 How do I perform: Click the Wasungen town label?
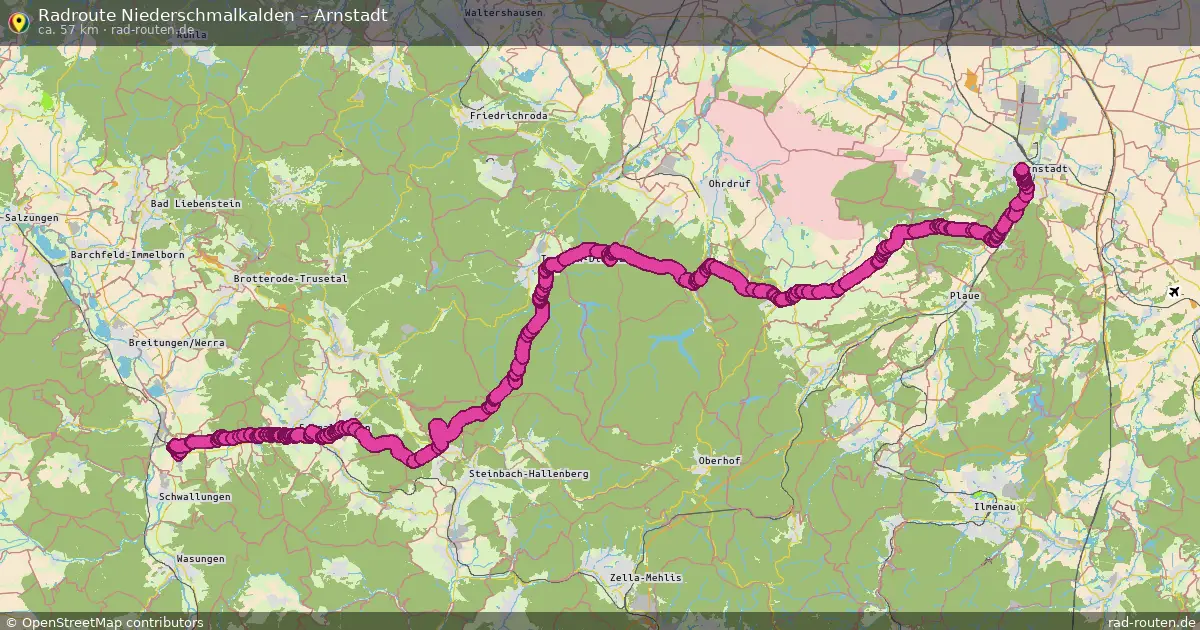point(201,559)
